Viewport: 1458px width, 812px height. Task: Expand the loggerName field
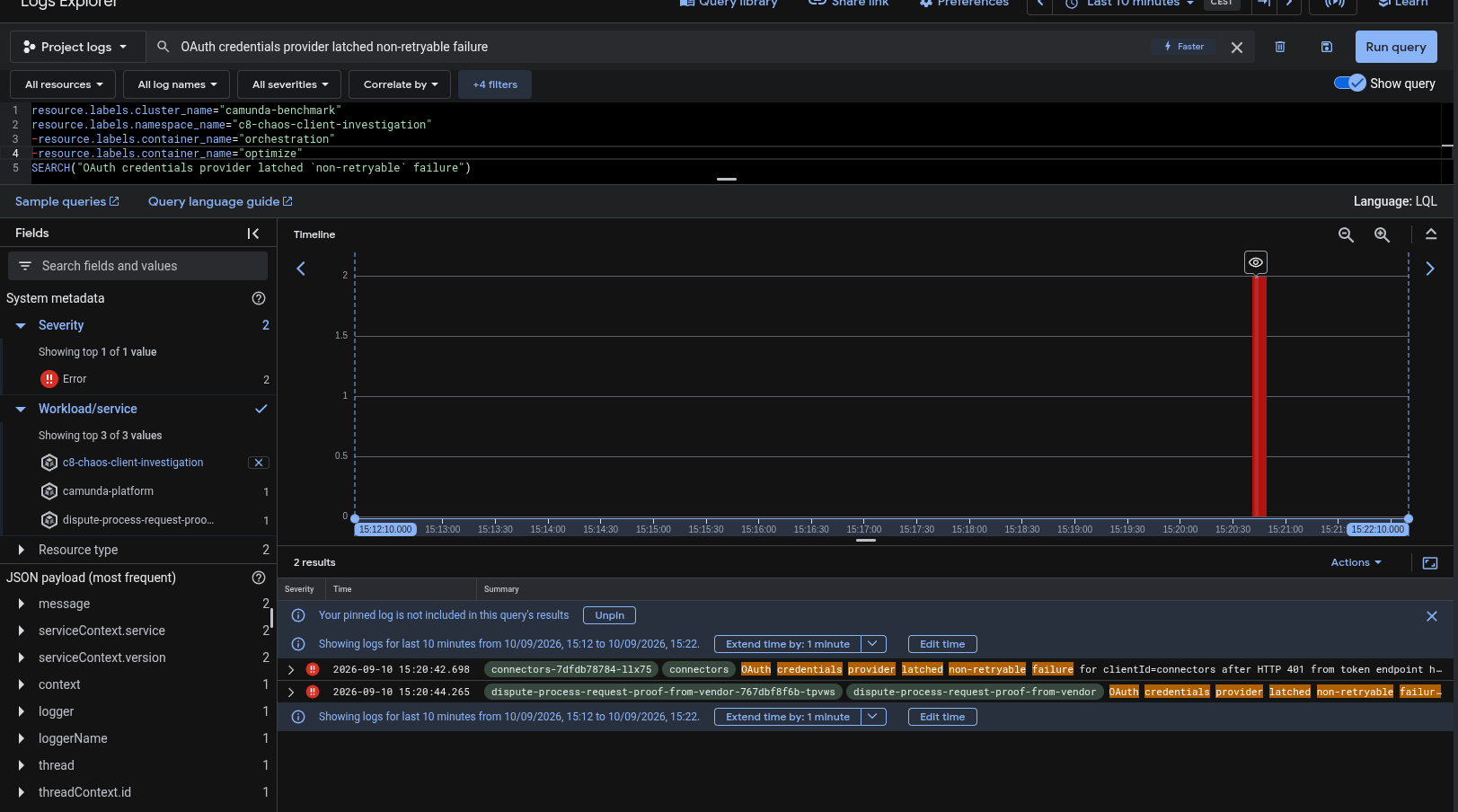coord(21,738)
